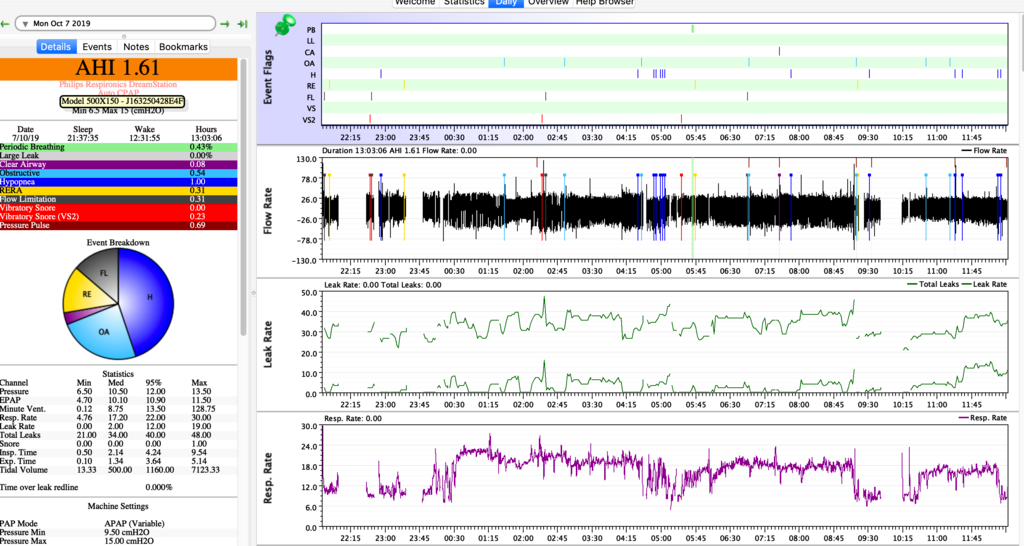Viewport: 1024px width, 546px height.
Task: Click the Hours 13:03:06 value
Action: pyautogui.click(x=206, y=138)
